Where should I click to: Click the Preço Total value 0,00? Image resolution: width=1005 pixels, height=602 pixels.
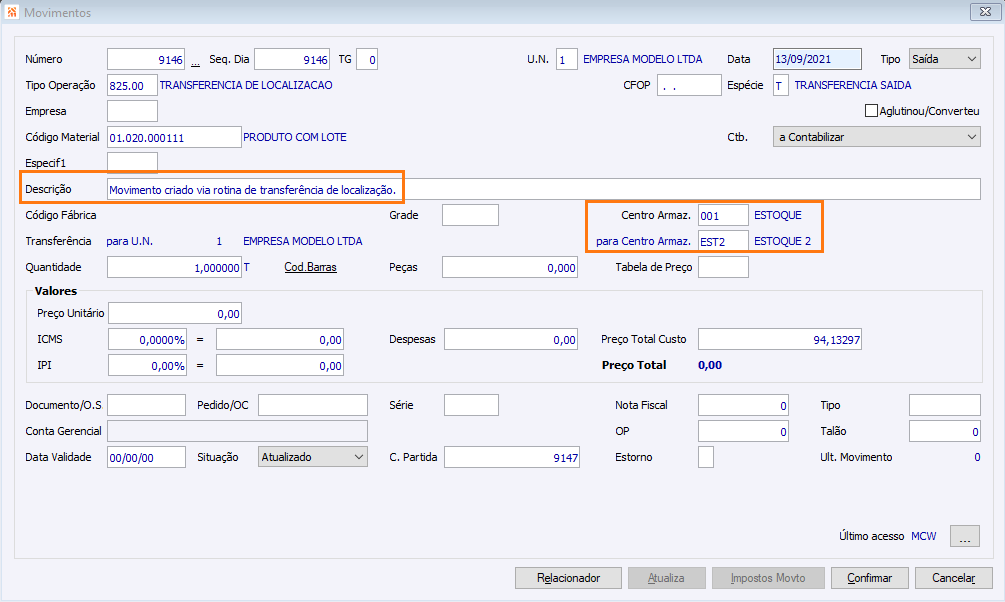pos(710,365)
